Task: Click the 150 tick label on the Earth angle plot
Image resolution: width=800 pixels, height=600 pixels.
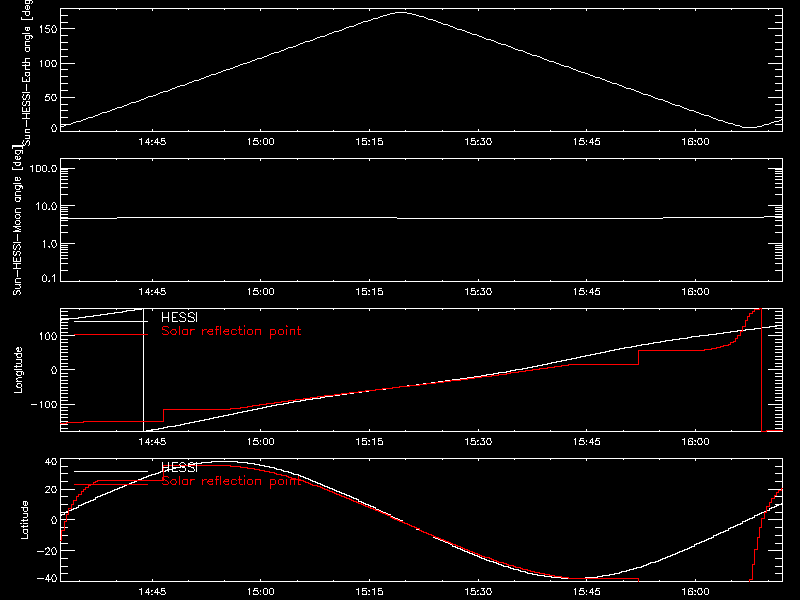Action: point(48,29)
